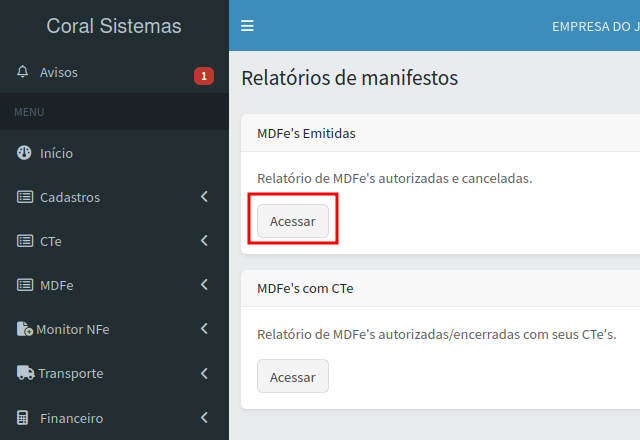The height and width of the screenshot is (440, 640).
Task: Click the red notification badge on Avisos
Action: (x=204, y=76)
